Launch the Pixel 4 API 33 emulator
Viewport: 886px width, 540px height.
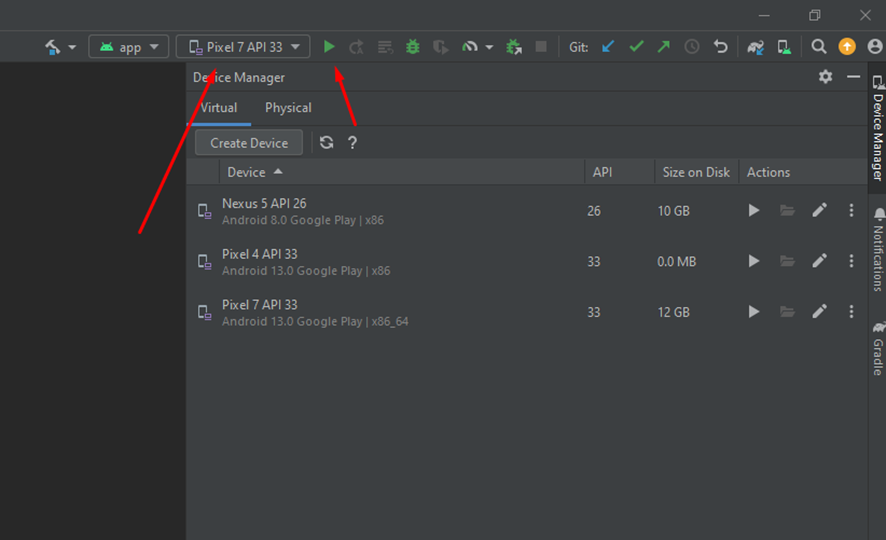click(x=754, y=261)
